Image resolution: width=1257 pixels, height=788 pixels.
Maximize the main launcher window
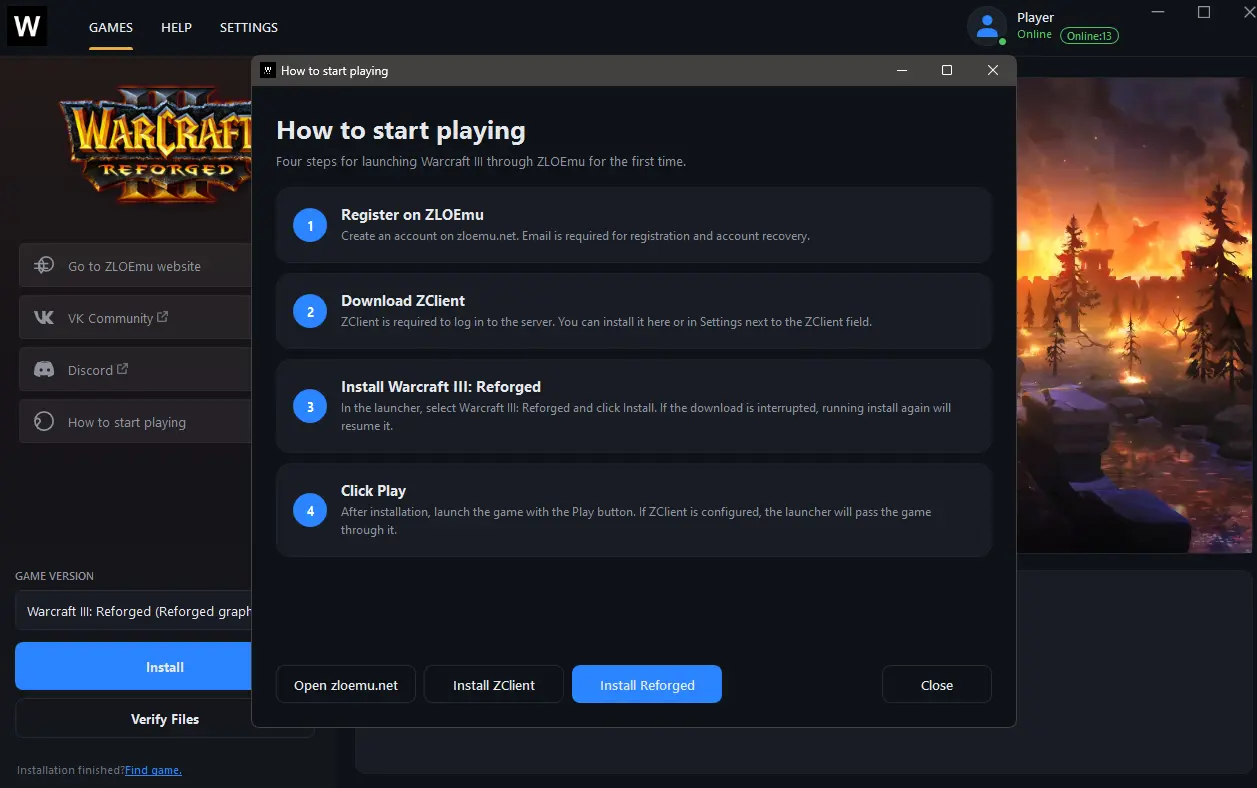tap(1204, 13)
